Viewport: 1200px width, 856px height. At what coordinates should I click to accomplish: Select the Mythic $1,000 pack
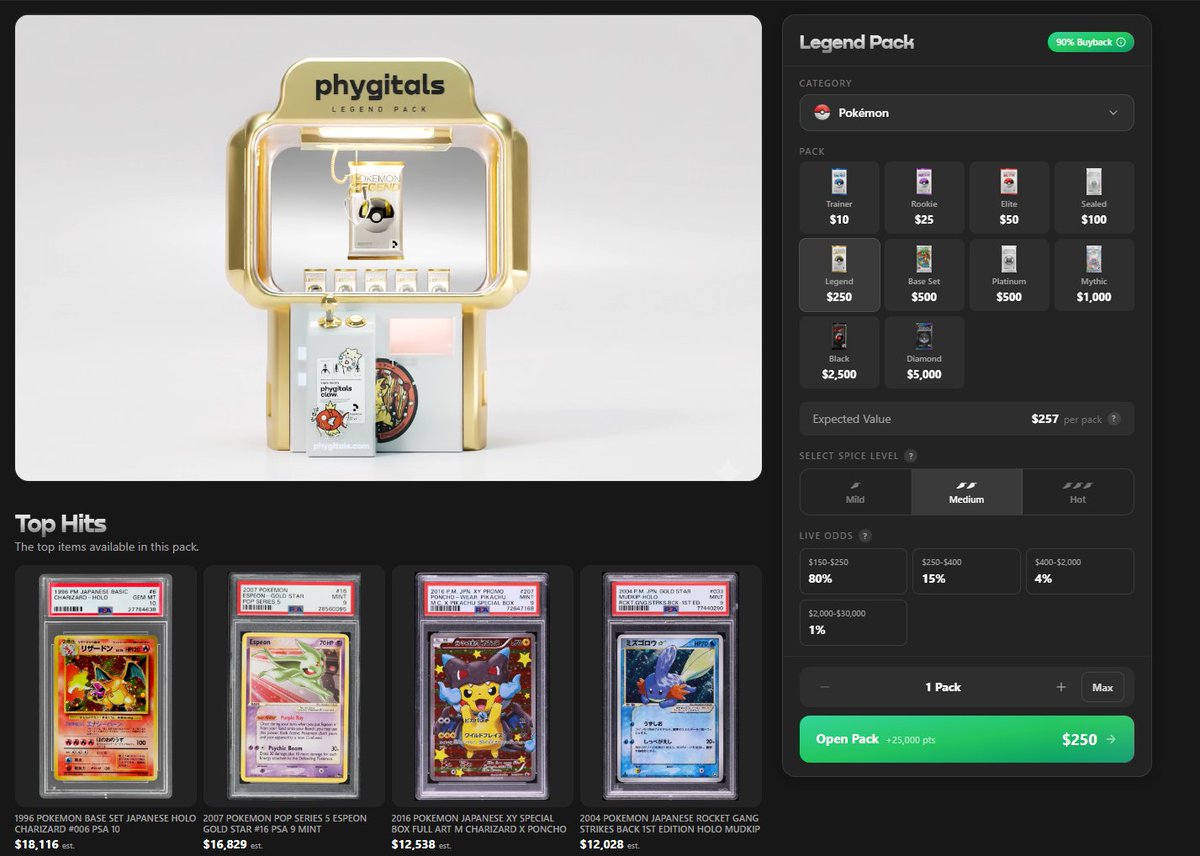[x=1094, y=275]
